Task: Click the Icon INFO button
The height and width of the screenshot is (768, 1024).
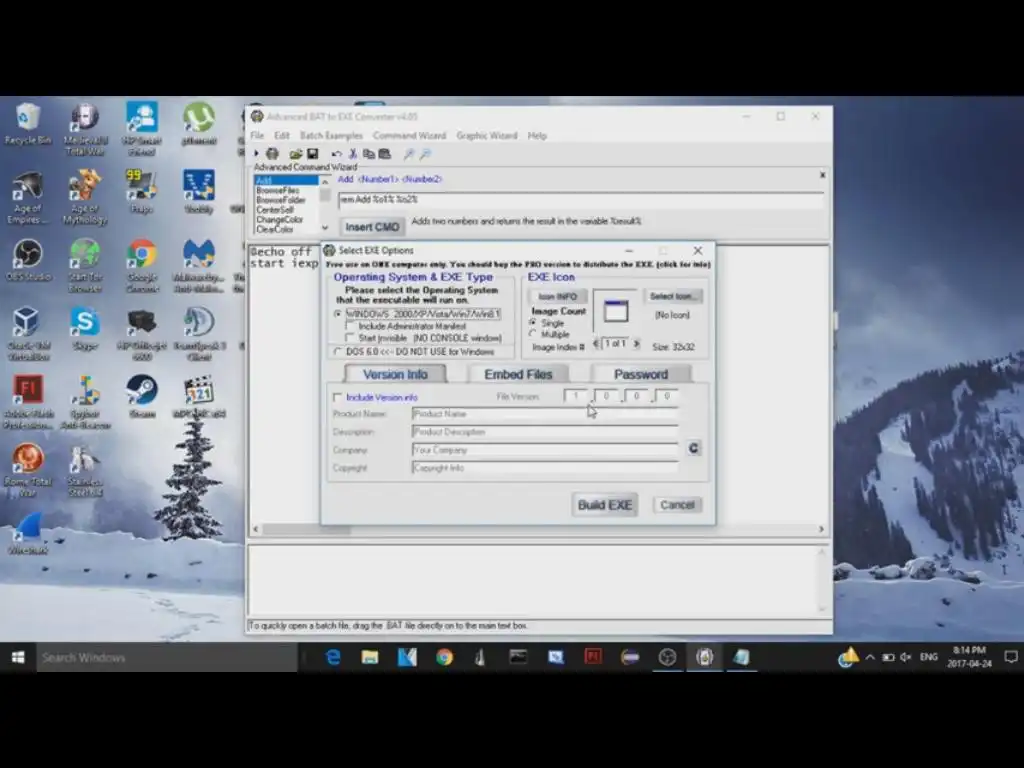Action: [x=558, y=296]
